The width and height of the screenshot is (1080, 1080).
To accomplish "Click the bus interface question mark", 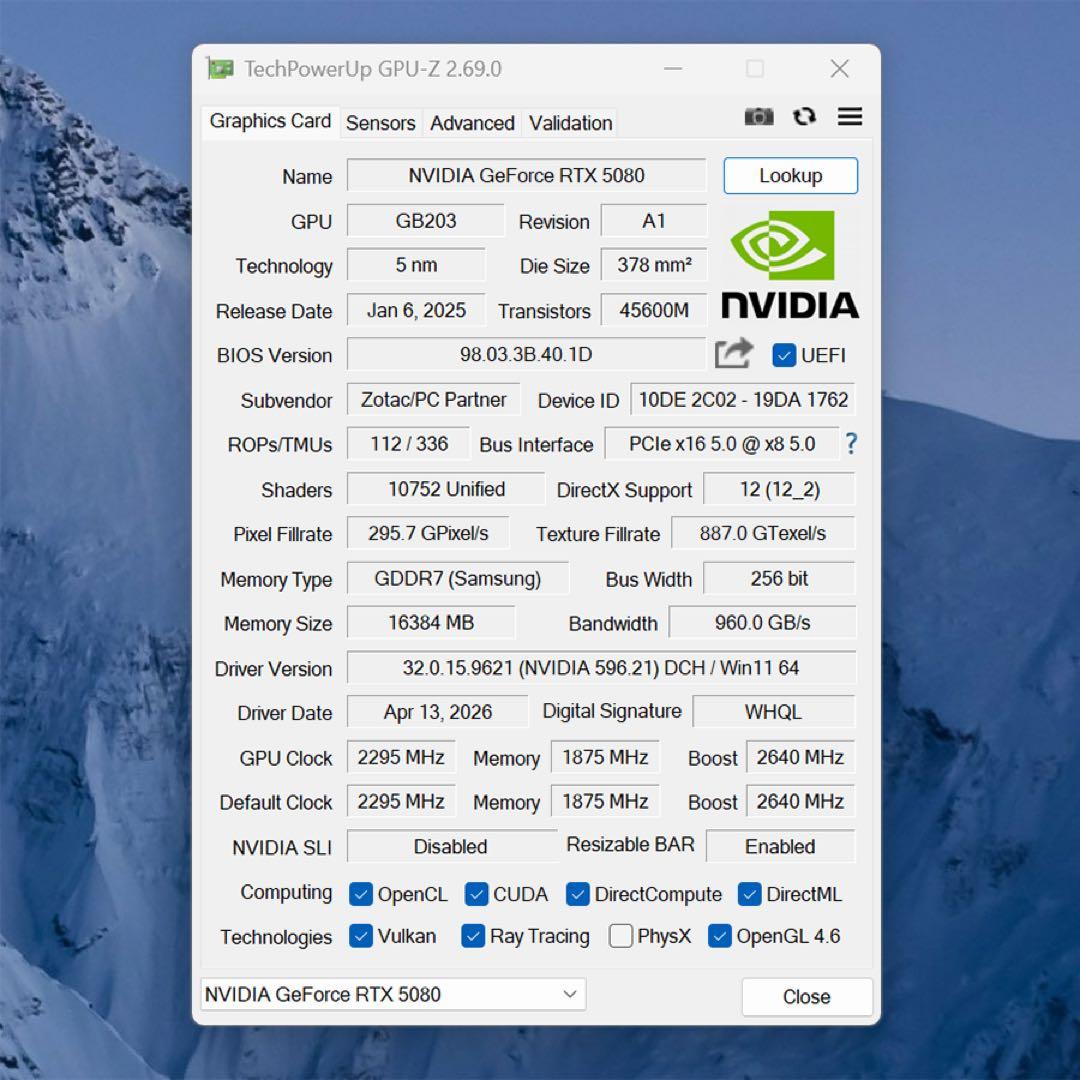I will (851, 444).
